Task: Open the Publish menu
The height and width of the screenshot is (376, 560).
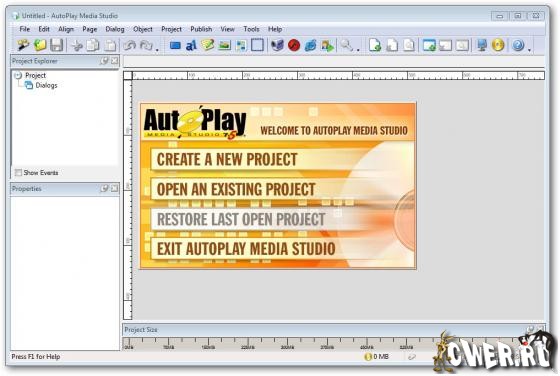Action: pos(201,29)
